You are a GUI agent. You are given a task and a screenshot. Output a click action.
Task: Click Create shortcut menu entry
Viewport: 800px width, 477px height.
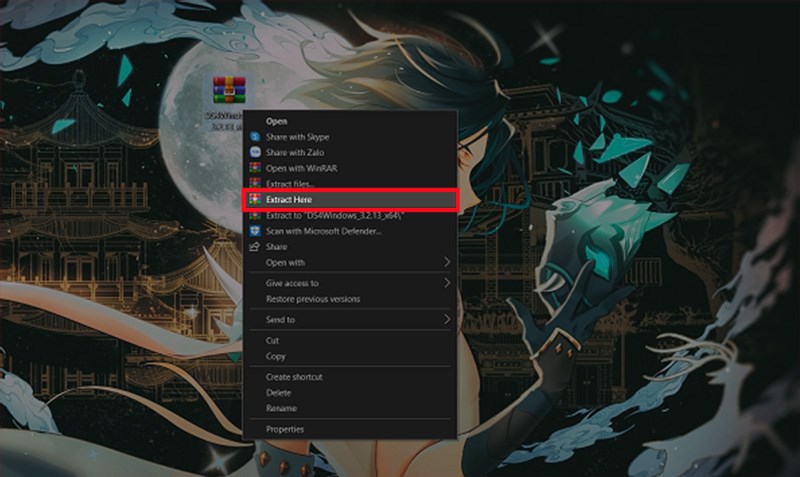(x=294, y=377)
